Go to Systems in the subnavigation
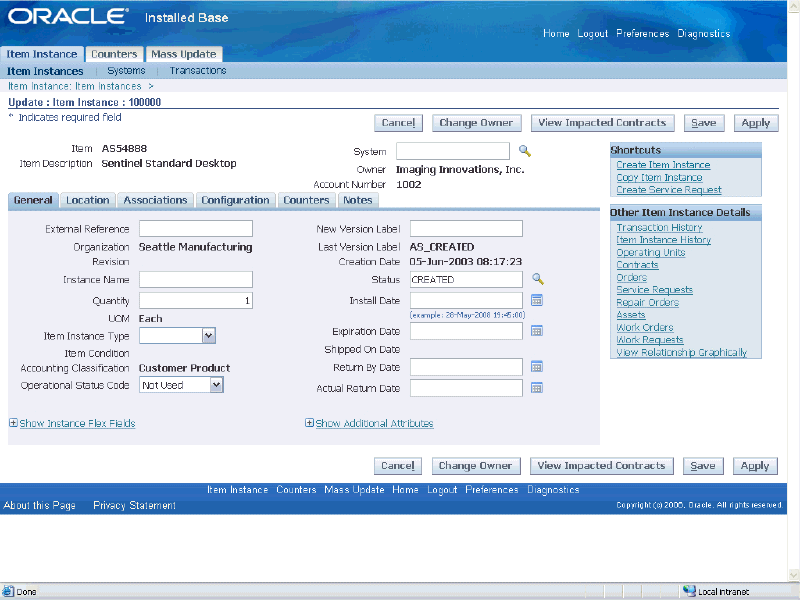The image size is (800, 600). [x=126, y=70]
